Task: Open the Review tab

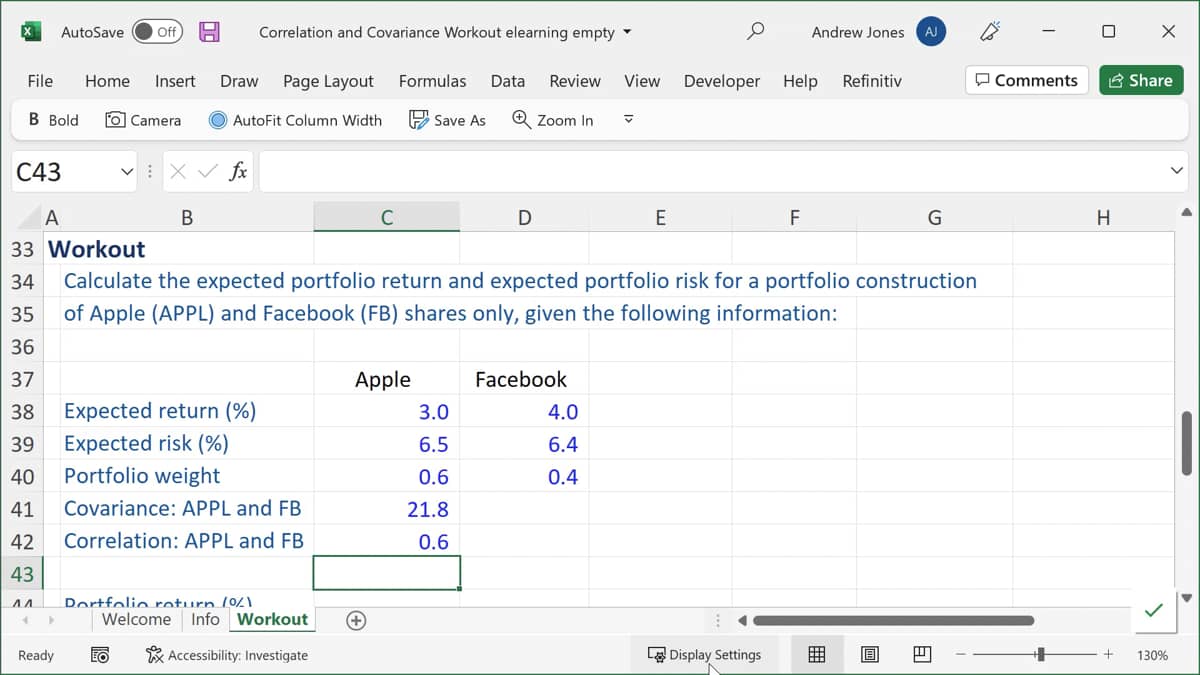Action: 575,81
